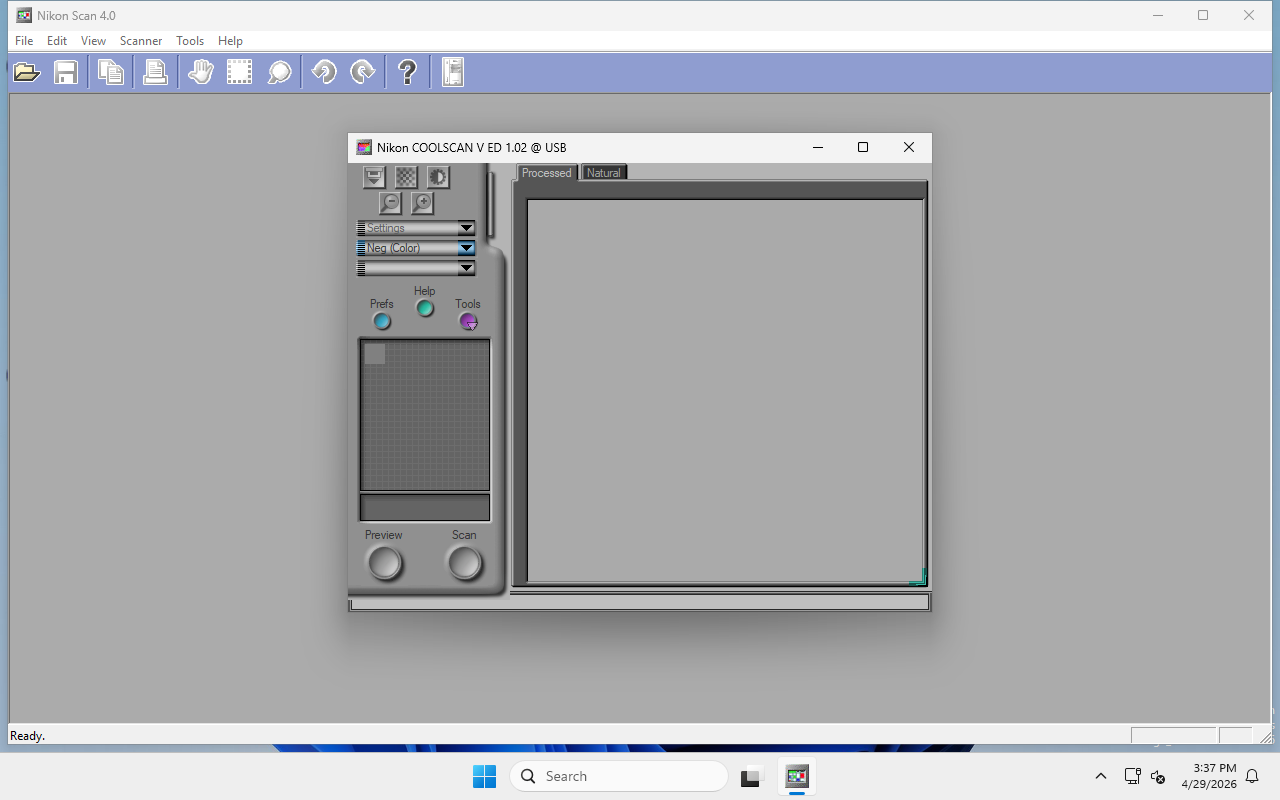This screenshot has height=800, width=1280.
Task: Open the Help menu in menu bar
Action: pyautogui.click(x=230, y=41)
